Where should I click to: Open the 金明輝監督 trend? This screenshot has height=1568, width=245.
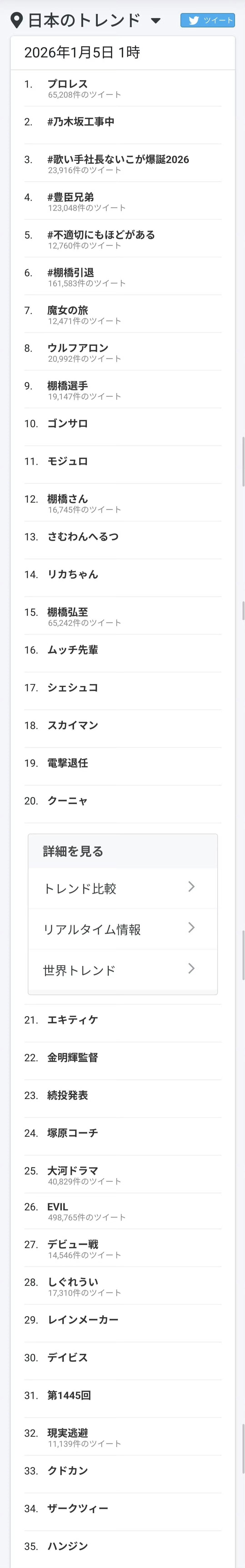pyautogui.click(x=72, y=1057)
